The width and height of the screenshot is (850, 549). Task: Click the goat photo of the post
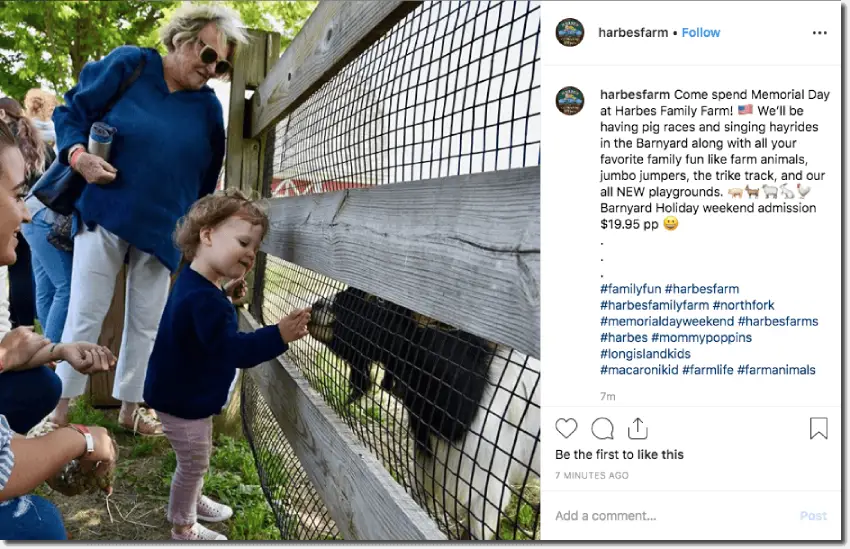[x=270, y=270]
